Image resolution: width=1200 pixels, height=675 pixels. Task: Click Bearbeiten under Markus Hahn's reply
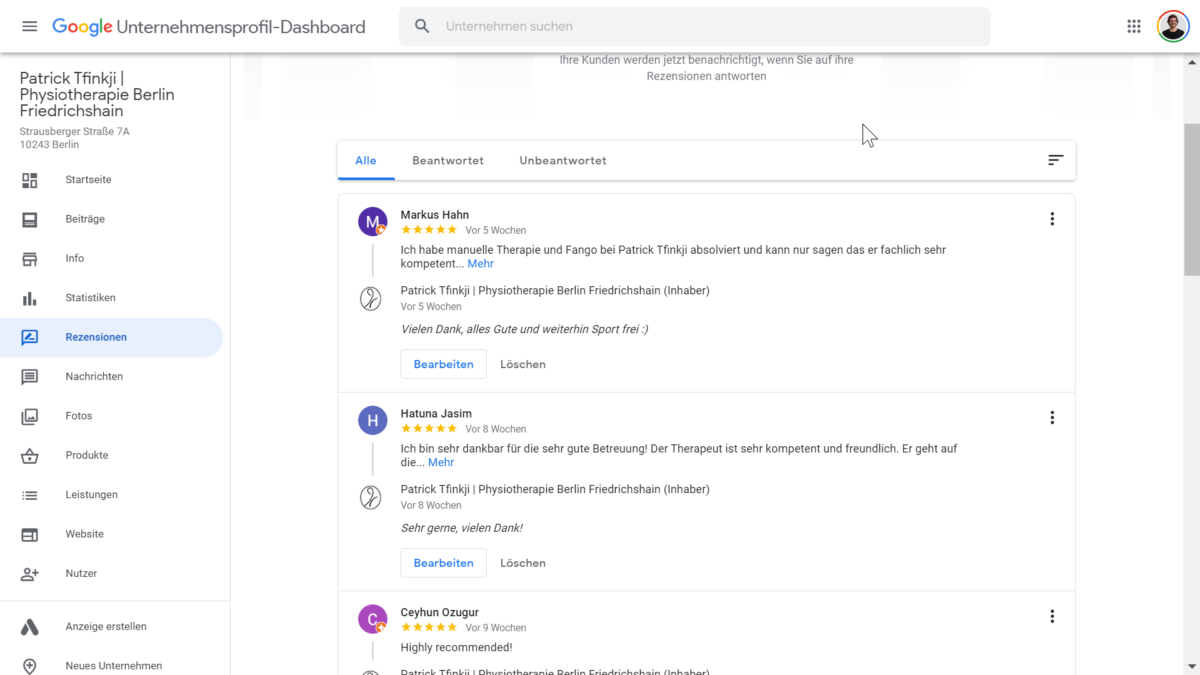[x=443, y=364]
